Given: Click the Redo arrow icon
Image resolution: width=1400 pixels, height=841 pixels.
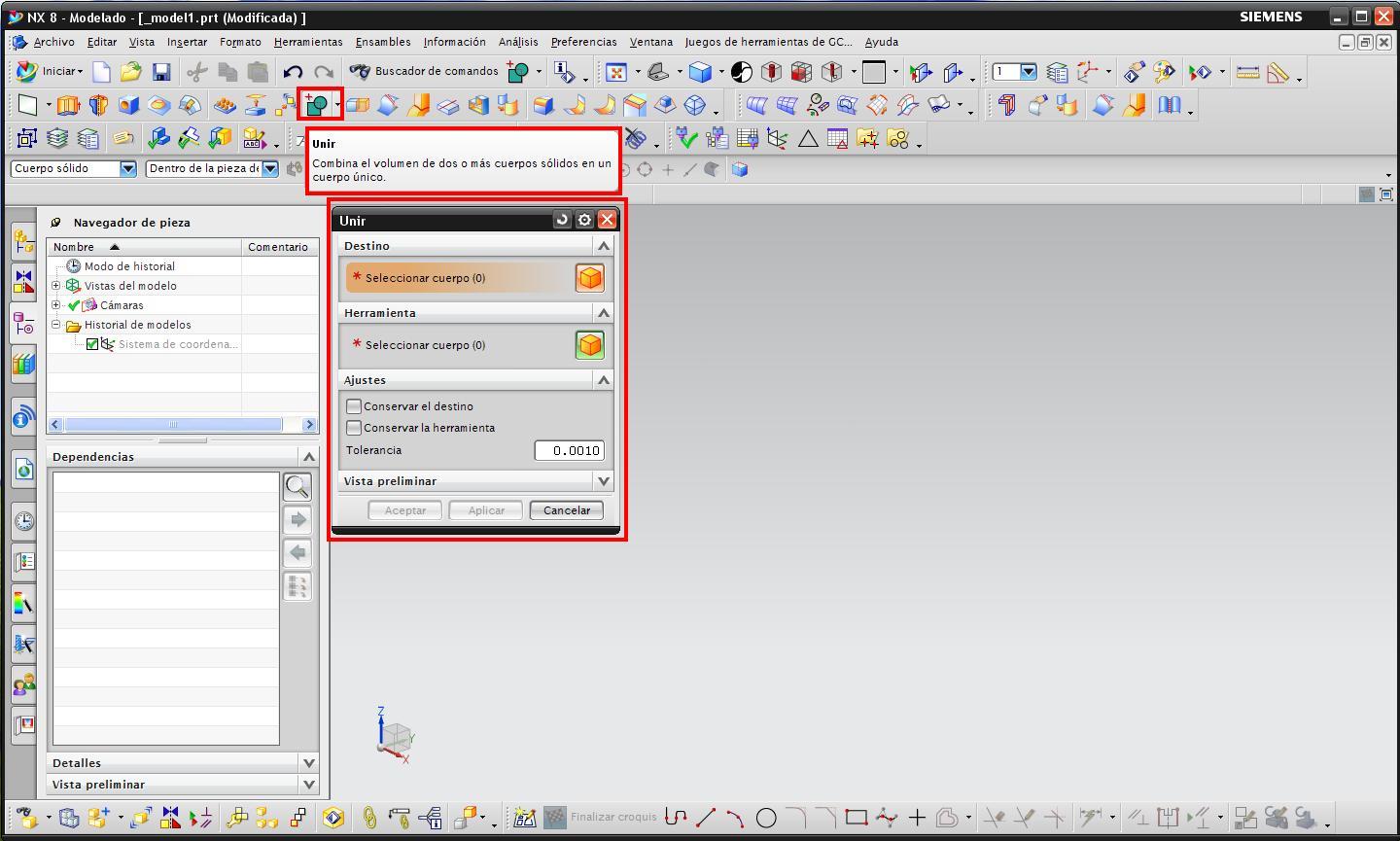Looking at the screenshot, I should pos(324,72).
